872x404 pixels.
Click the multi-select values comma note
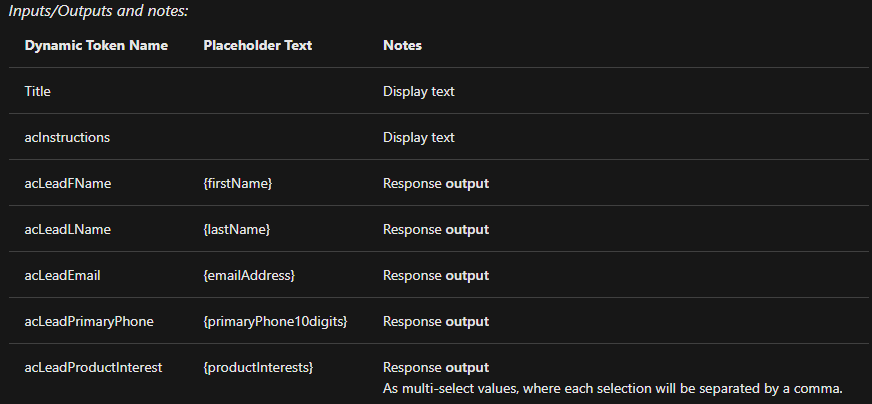613,388
